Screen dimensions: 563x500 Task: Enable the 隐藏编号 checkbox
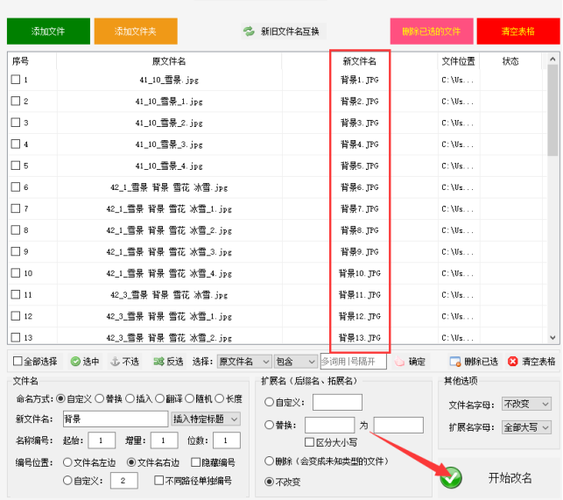tap(196, 462)
